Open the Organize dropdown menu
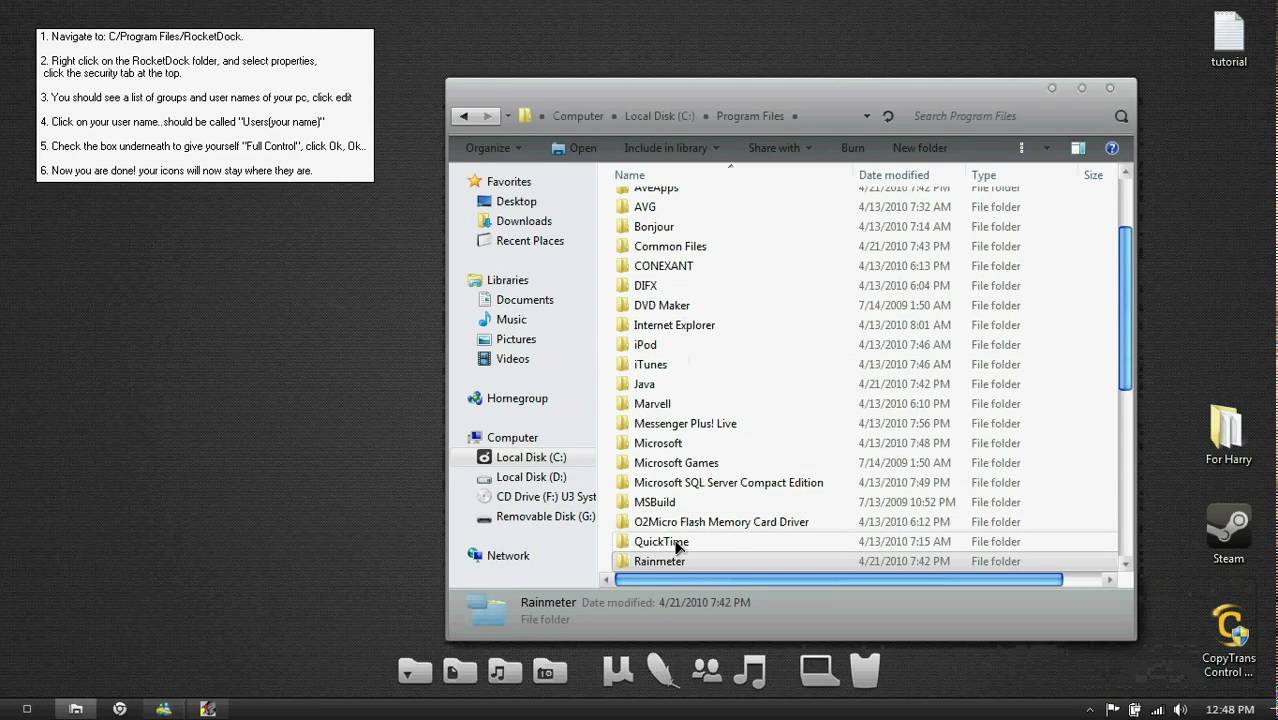Viewport: 1278px width, 720px height. pyautogui.click(x=494, y=148)
